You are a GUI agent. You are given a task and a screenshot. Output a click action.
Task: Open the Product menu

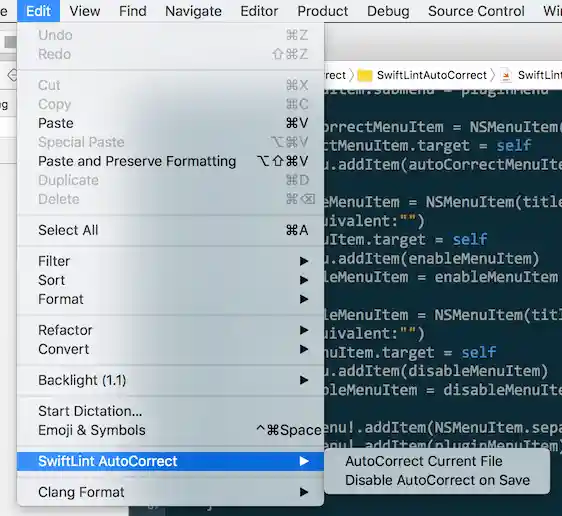323,11
